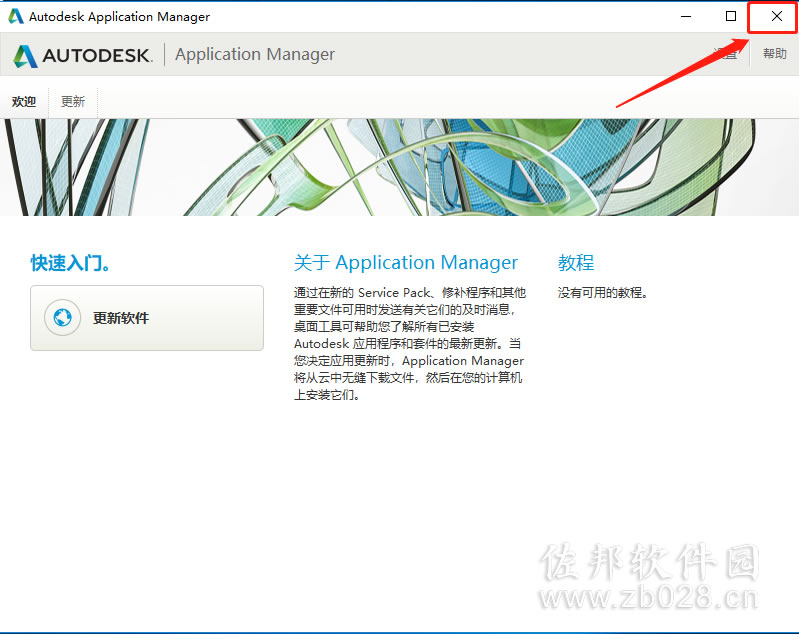Image resolution: width=799 pixels, height=634 pixels.
Task: Click the green and blue banner image
Action: point(400,167)
